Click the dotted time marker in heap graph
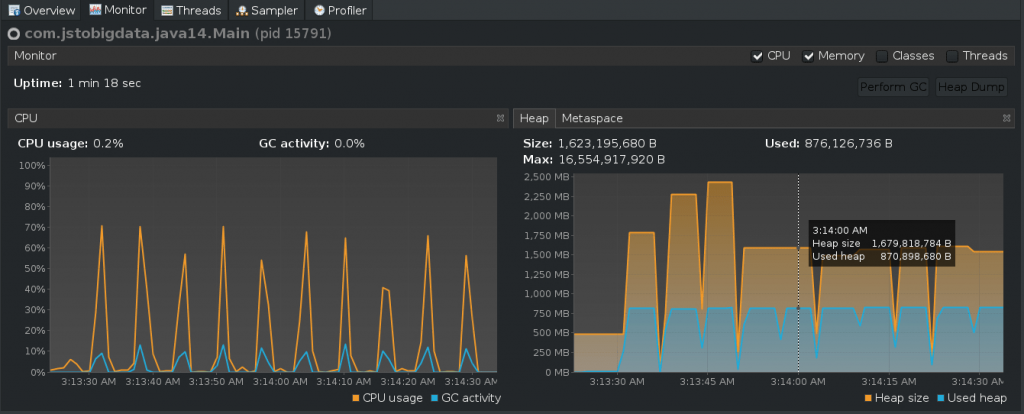Image resolution: width=1024 pixels, height=414 pixels. tap(798, 273)
